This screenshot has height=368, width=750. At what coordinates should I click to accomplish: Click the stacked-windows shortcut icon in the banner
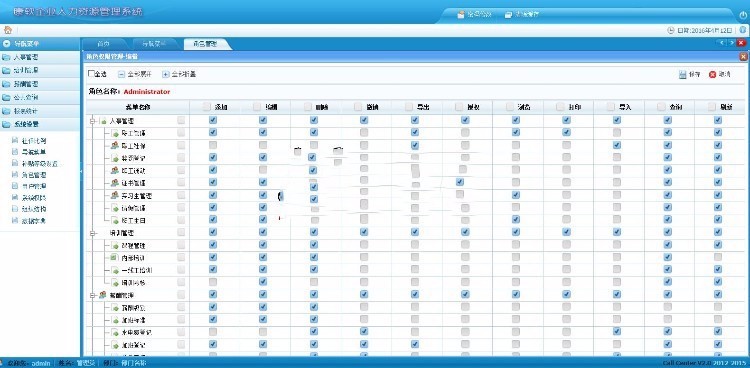(x=508, y=14)
